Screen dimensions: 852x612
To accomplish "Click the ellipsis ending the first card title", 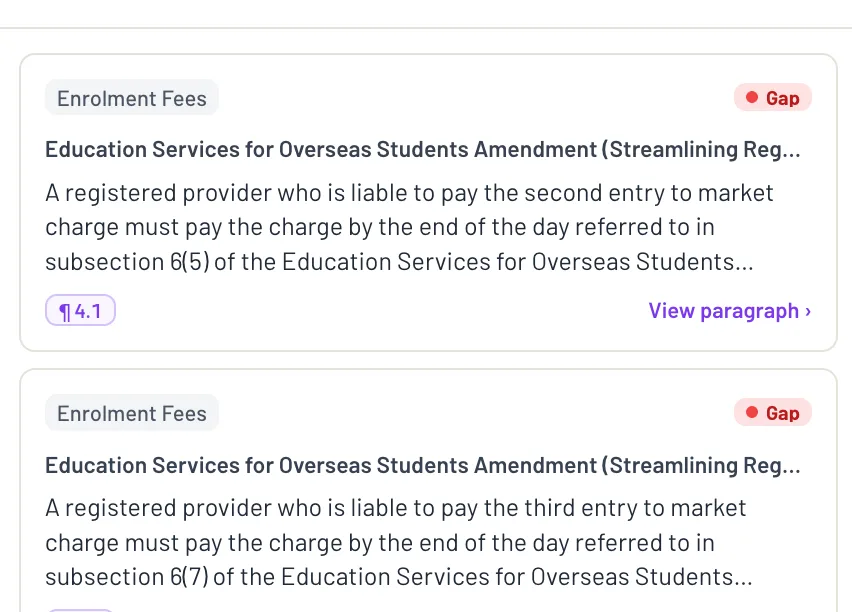I will point(792,155).
